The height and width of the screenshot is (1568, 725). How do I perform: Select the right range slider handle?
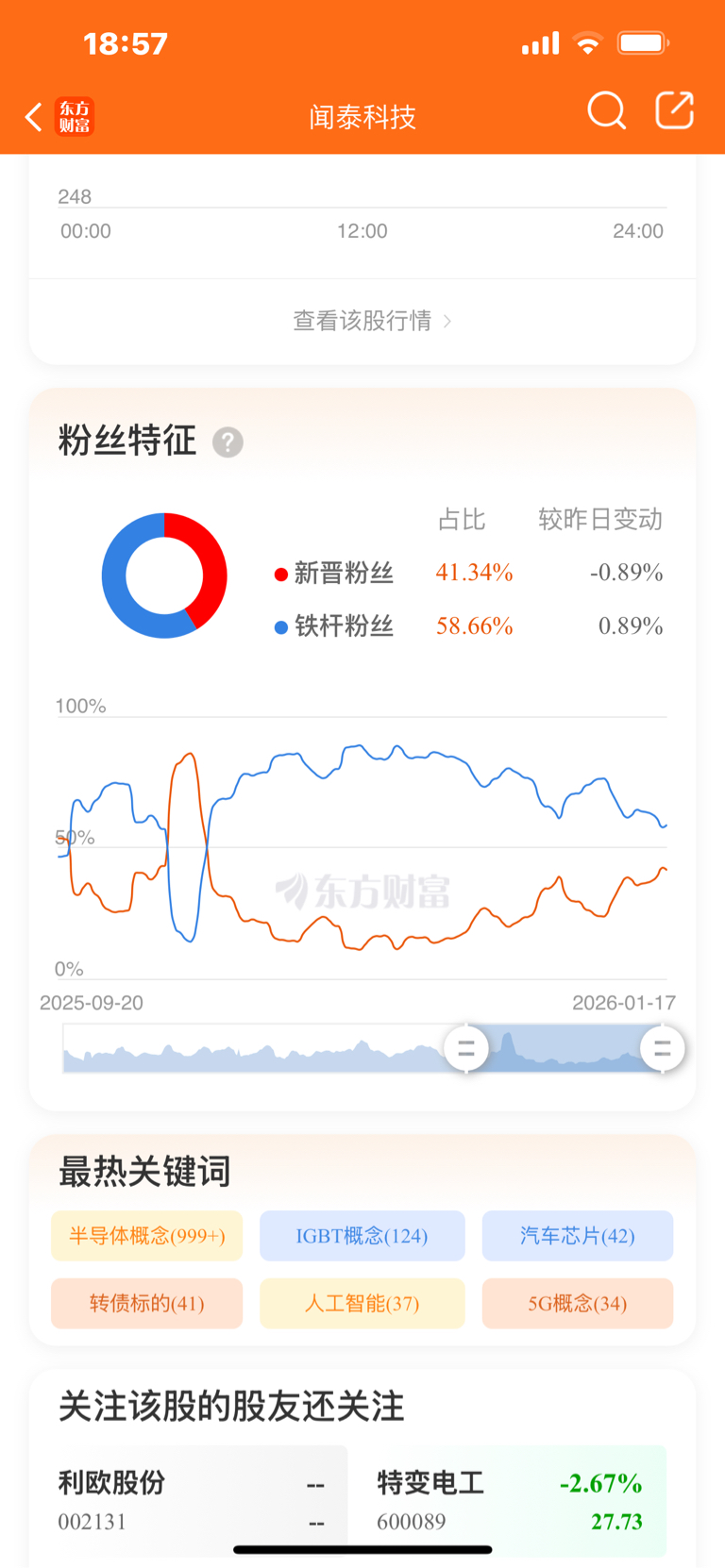click(x=663, y=1048)
